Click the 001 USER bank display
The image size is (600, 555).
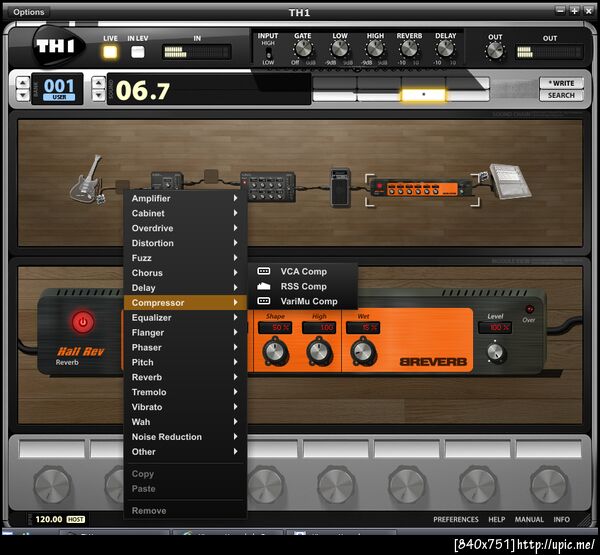58,89
